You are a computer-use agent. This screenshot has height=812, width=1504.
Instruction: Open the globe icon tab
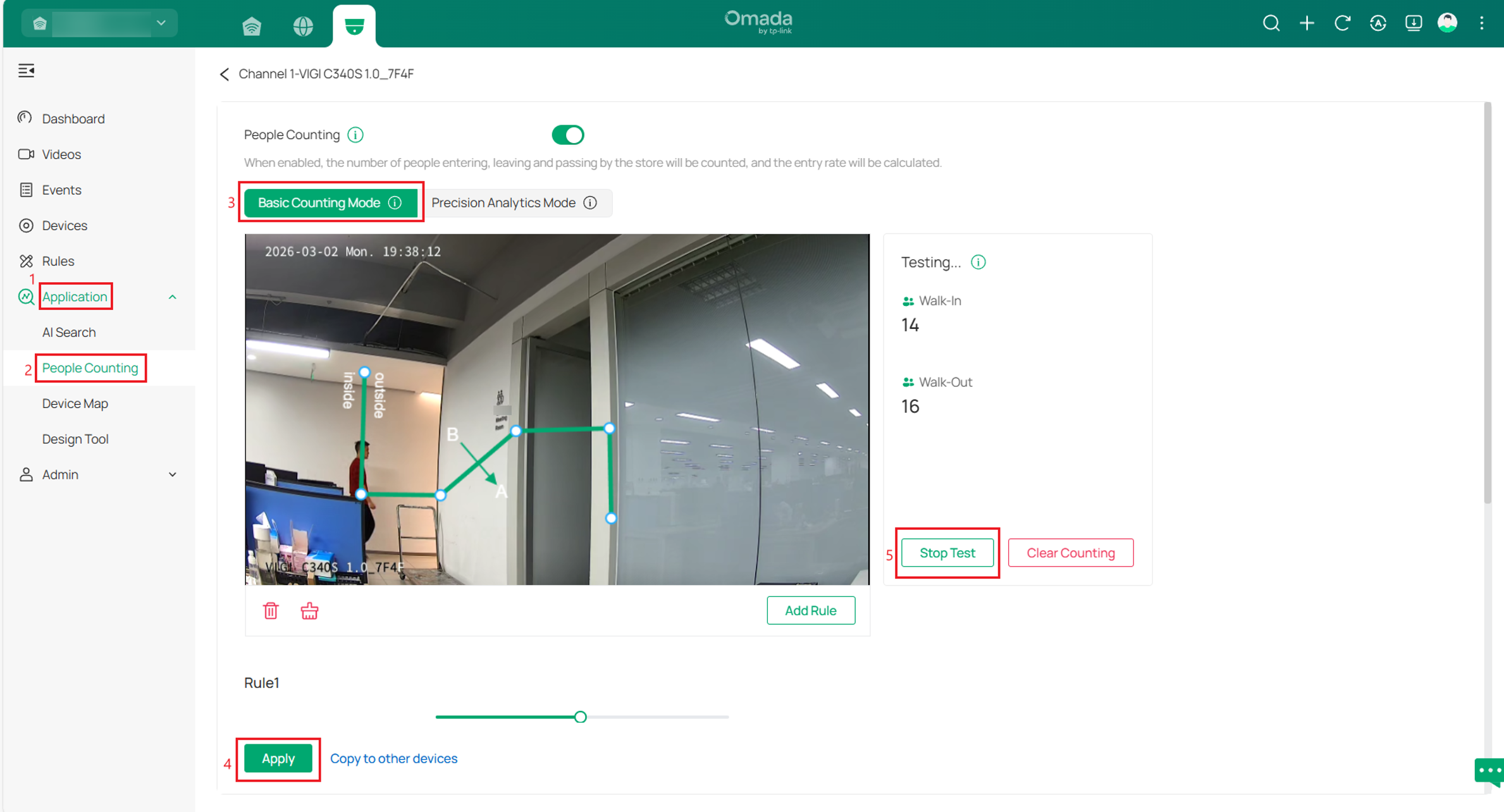[x=303, y=26]
